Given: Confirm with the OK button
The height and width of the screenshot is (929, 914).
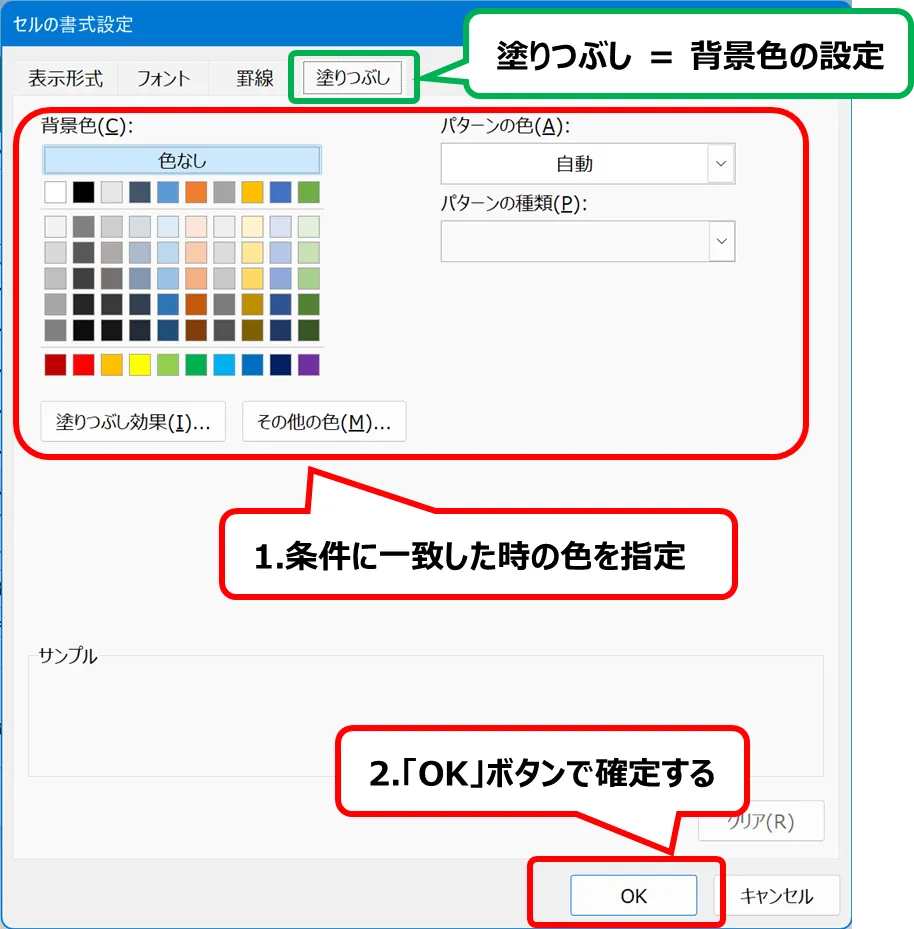Looking at the screenshot, I should (x=633, y=896).
